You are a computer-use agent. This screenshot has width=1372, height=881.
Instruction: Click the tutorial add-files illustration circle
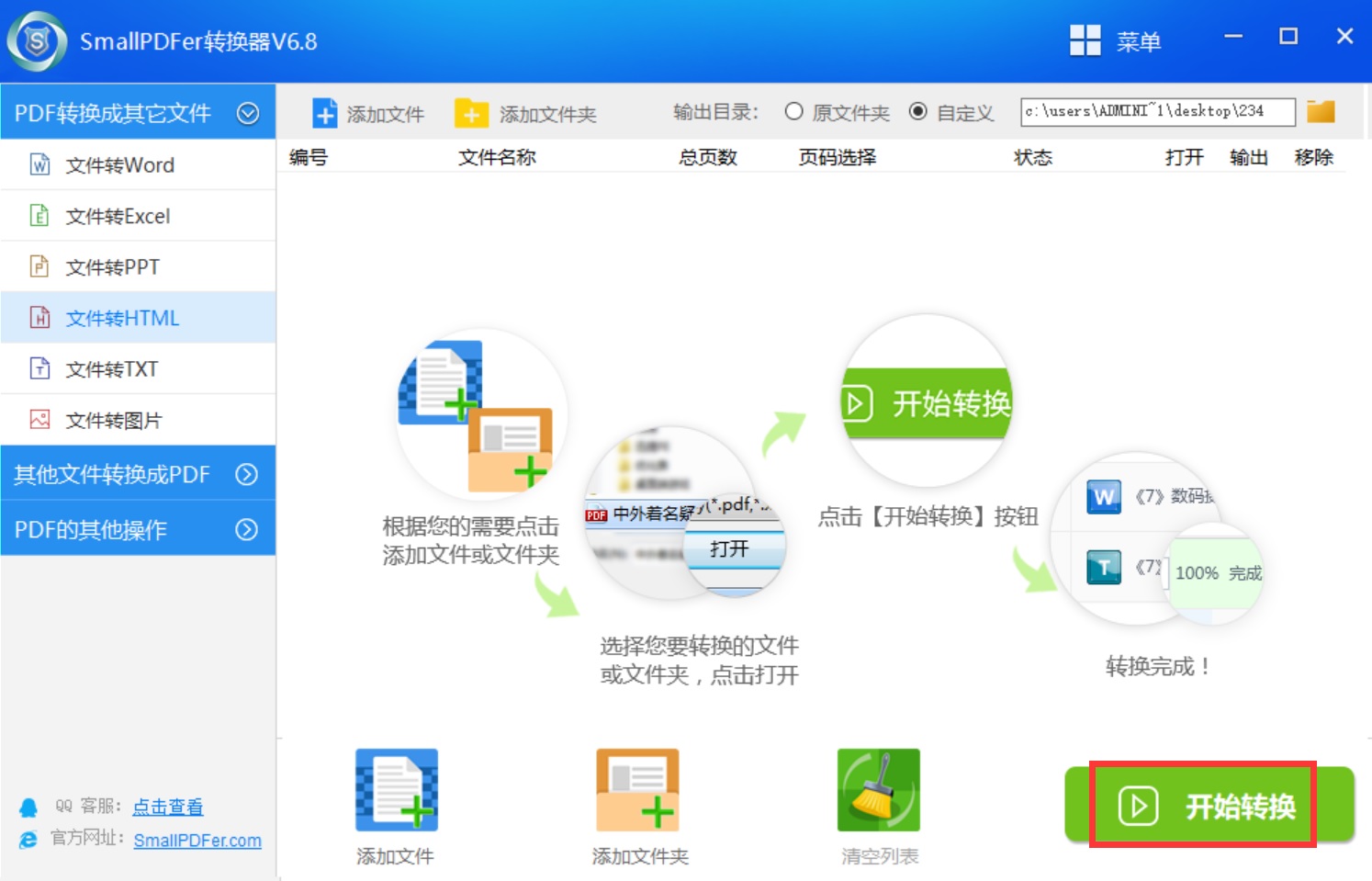pos(482,414)
